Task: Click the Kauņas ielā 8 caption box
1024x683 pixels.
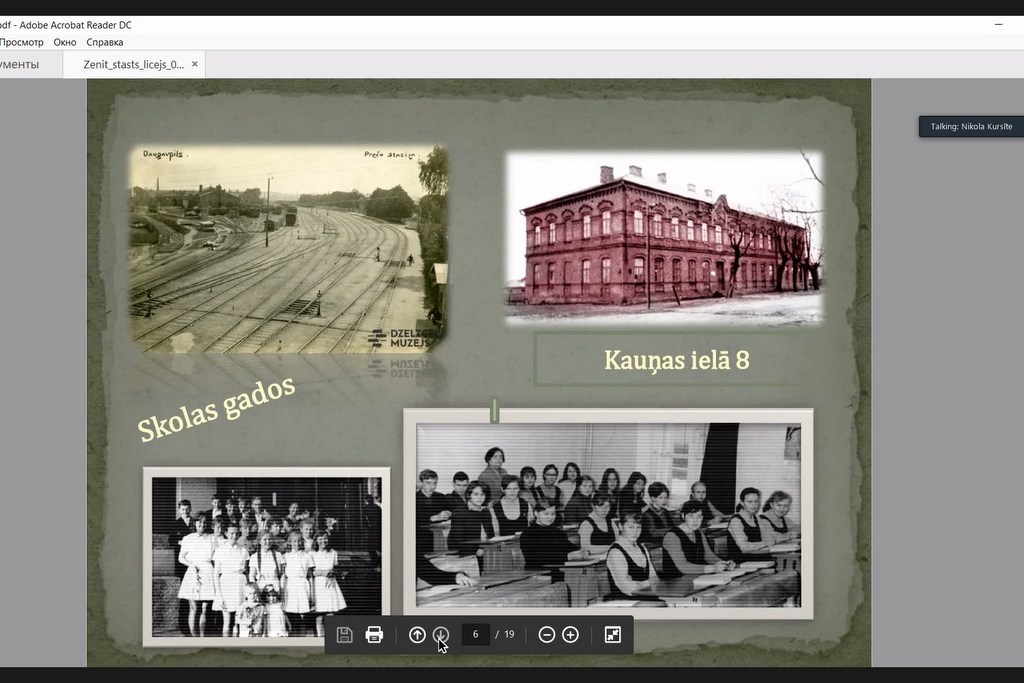Action: point(676,360)
